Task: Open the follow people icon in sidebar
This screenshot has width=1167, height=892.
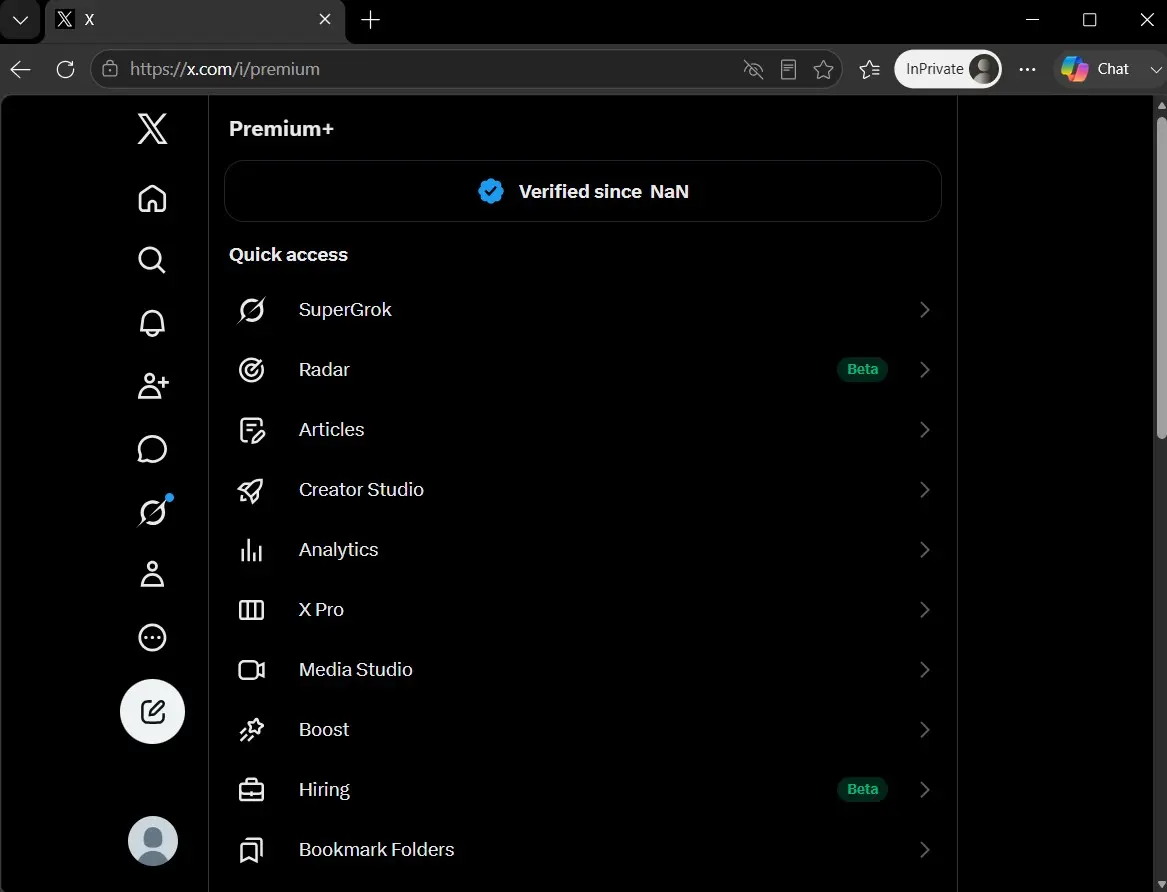Action: (153, 385)
